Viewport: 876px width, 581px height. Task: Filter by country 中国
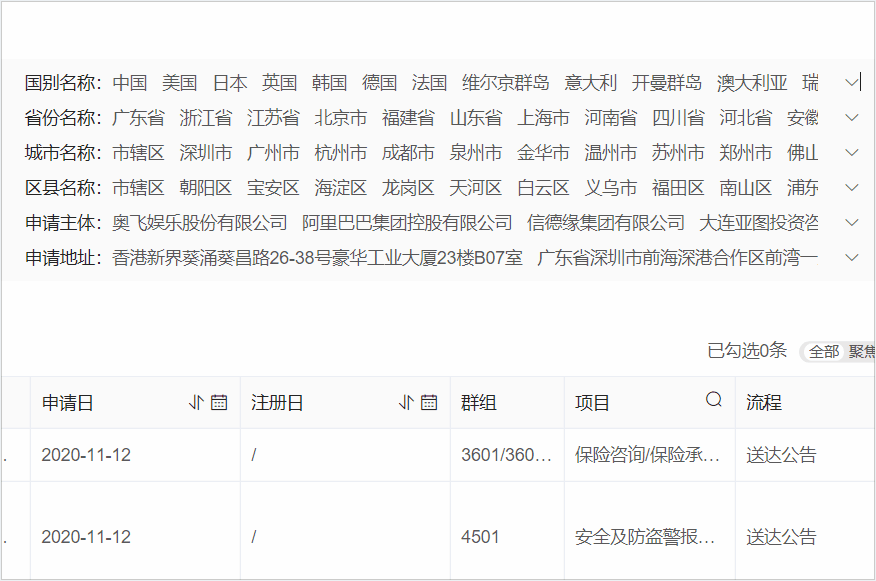point(130,83)
